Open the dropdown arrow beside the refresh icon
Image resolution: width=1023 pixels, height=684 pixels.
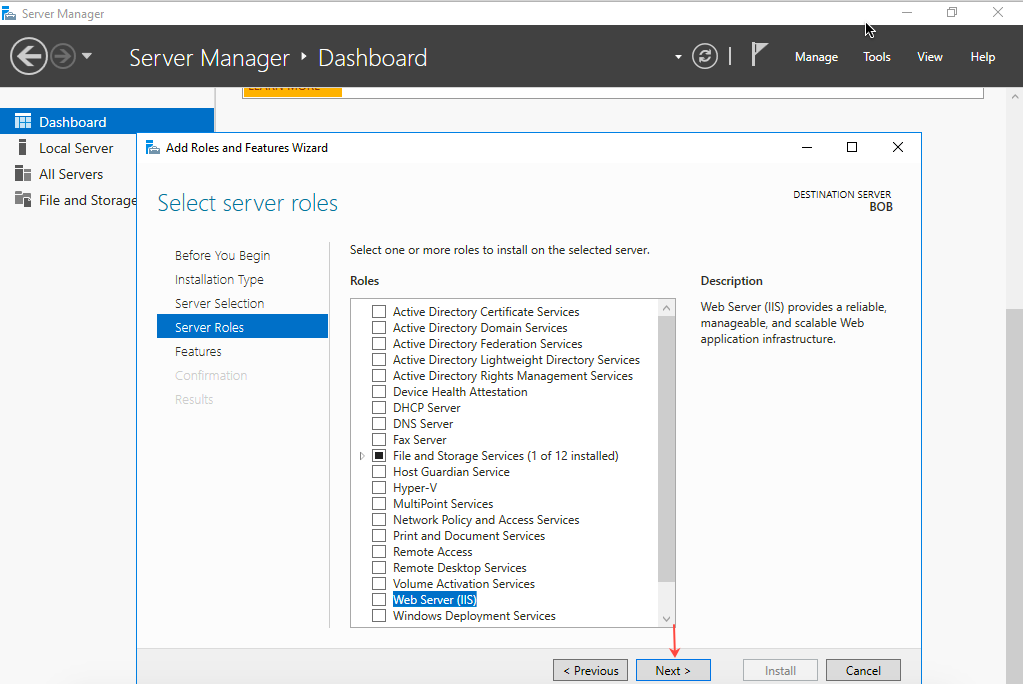point(679,57)
